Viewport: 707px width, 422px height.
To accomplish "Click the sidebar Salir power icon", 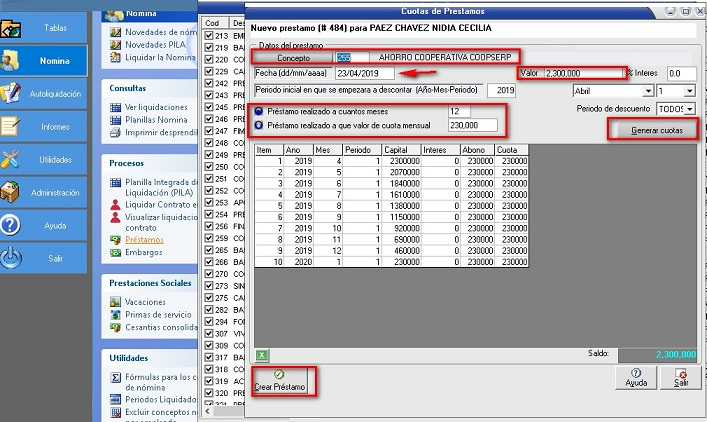I will 12,257.
